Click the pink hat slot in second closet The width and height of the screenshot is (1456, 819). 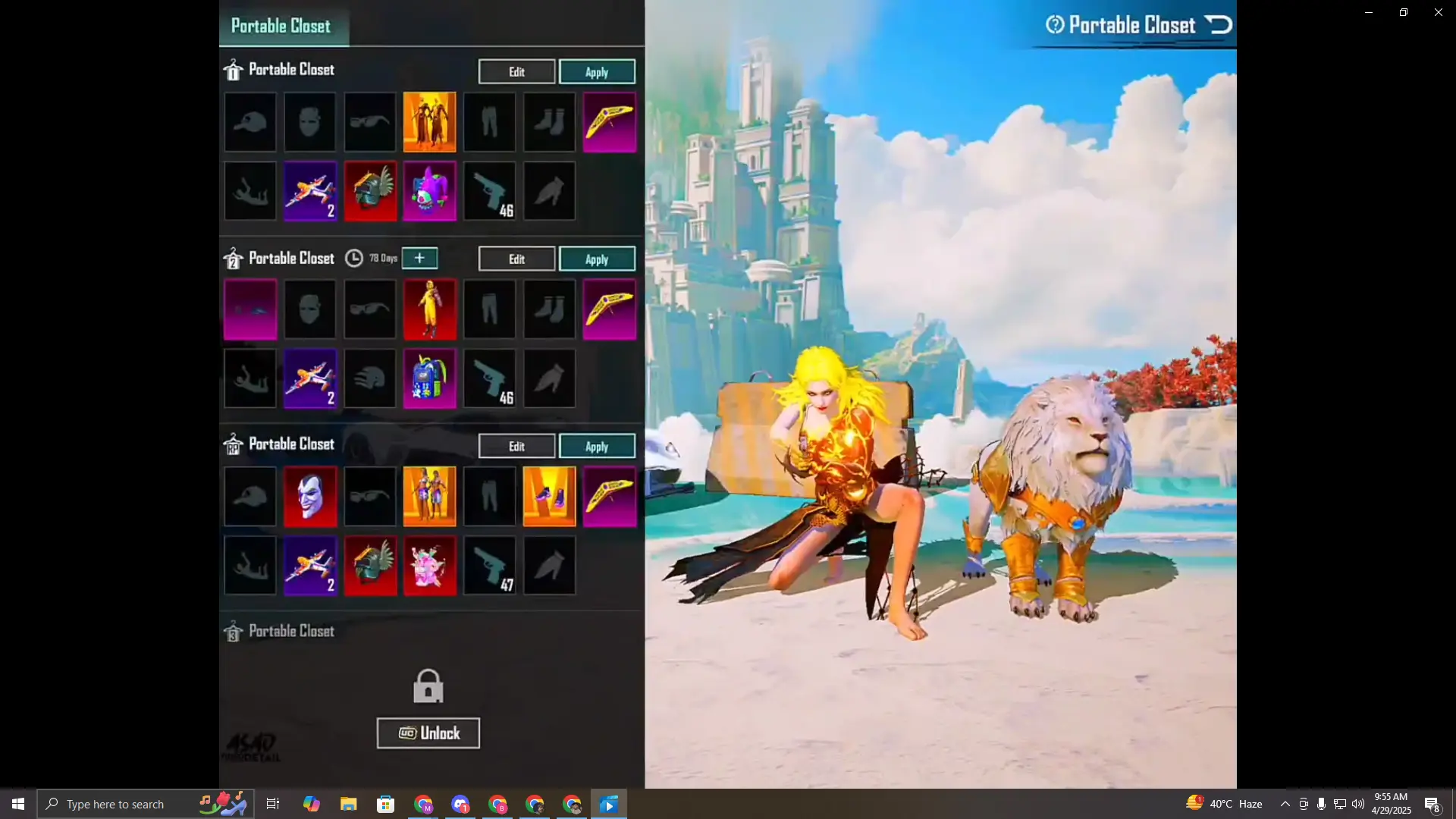(250, 309)
